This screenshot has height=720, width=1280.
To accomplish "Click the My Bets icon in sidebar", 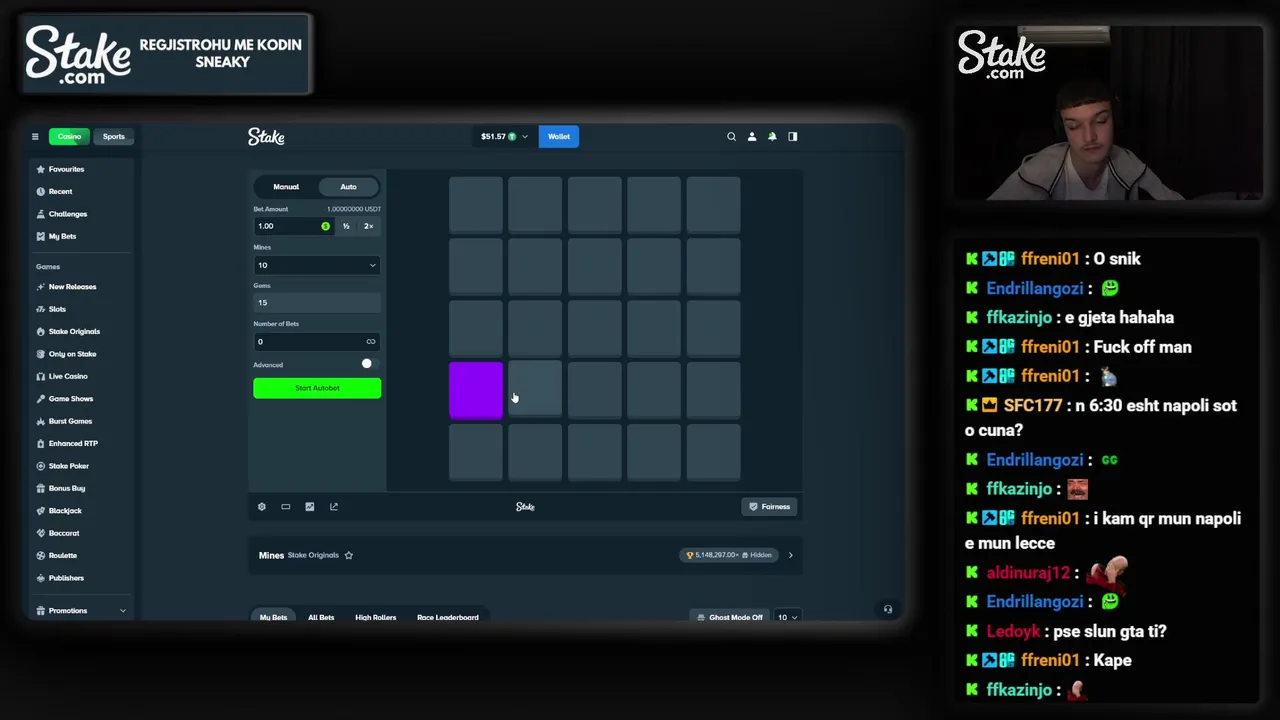I will coord(41,236).
